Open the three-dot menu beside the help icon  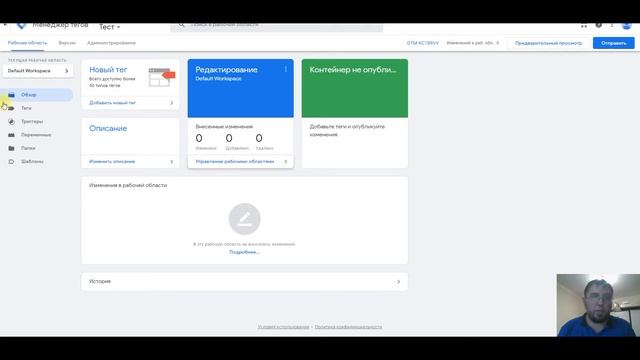(612, 25)
